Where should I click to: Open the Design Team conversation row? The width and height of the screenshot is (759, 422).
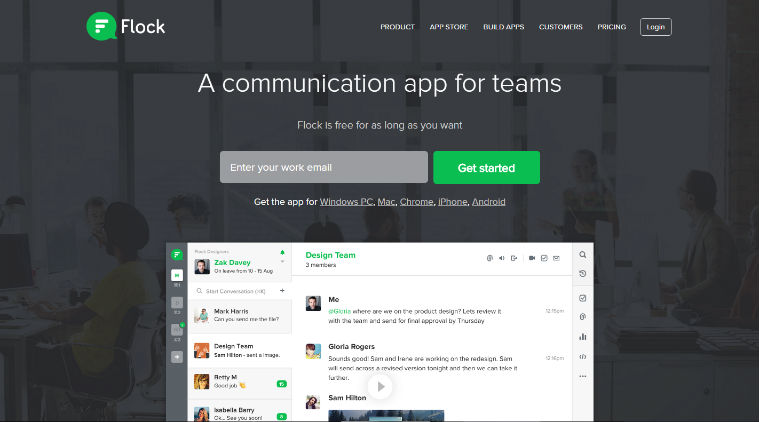(x=240, y=350)
